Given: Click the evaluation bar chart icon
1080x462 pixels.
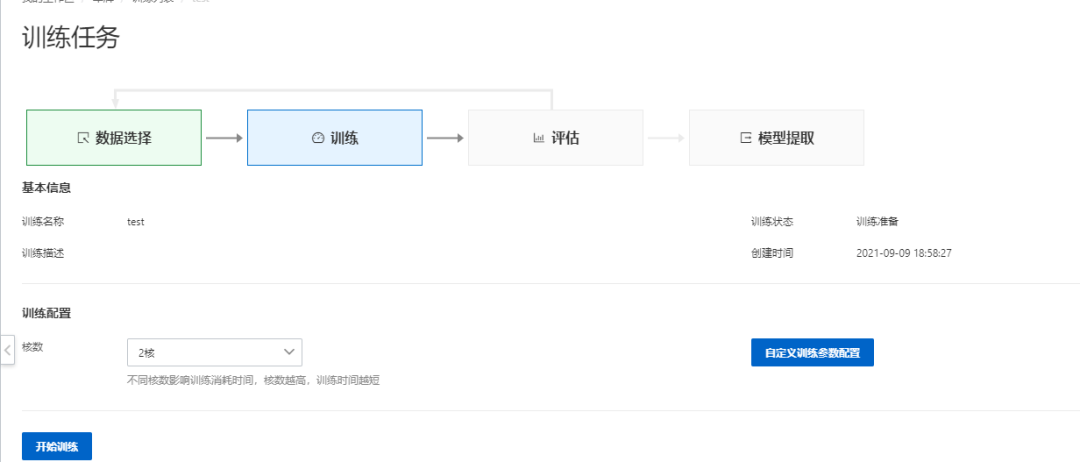Looking at the screenshot, I should (539, 138).
